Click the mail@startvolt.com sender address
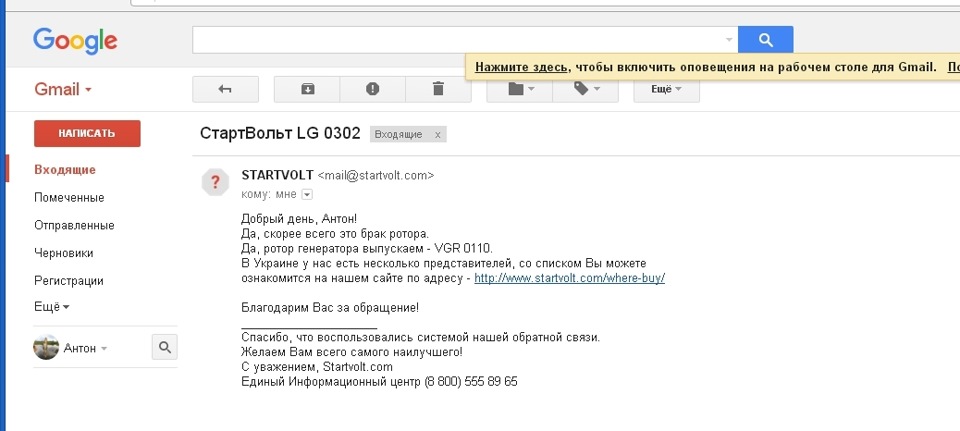This screenshot has height=431, width=960. tap(376, 175)
